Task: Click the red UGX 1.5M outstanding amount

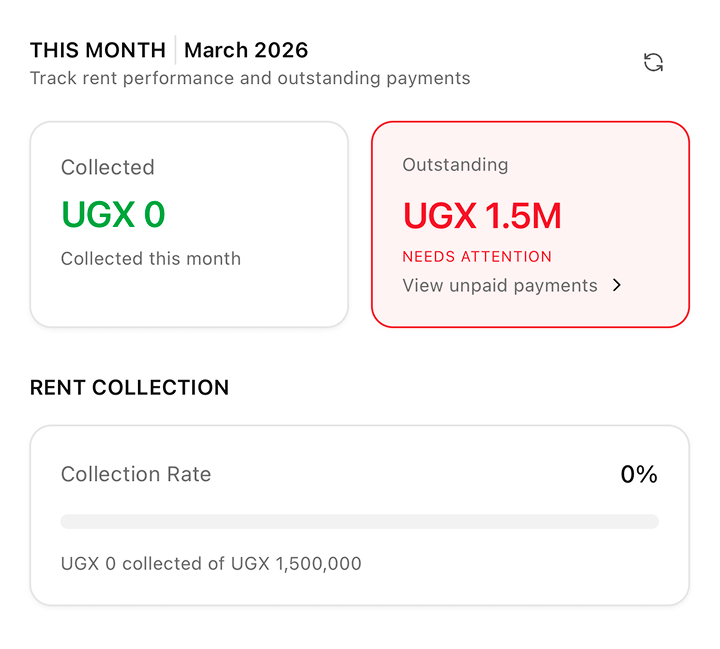Action: click(482, 216)
